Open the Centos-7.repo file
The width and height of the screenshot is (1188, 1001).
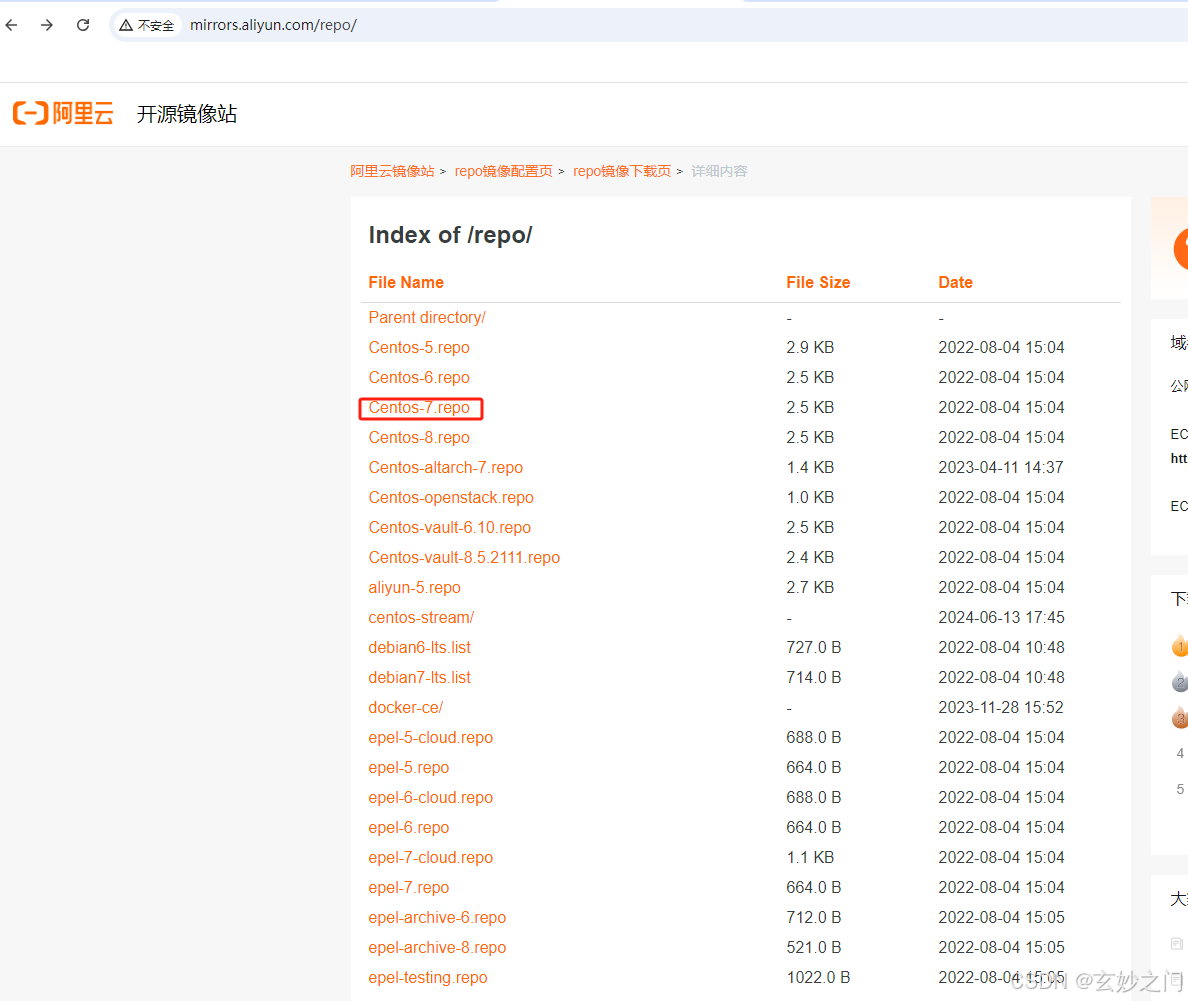419,408
